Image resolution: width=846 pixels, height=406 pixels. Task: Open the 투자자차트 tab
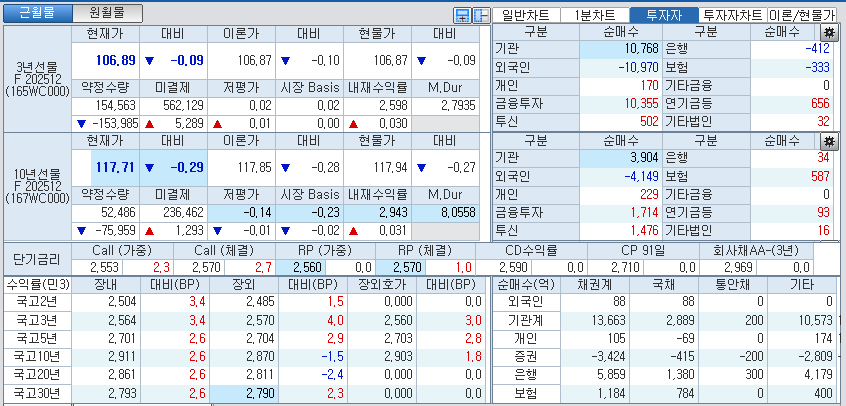click(733, 15)
